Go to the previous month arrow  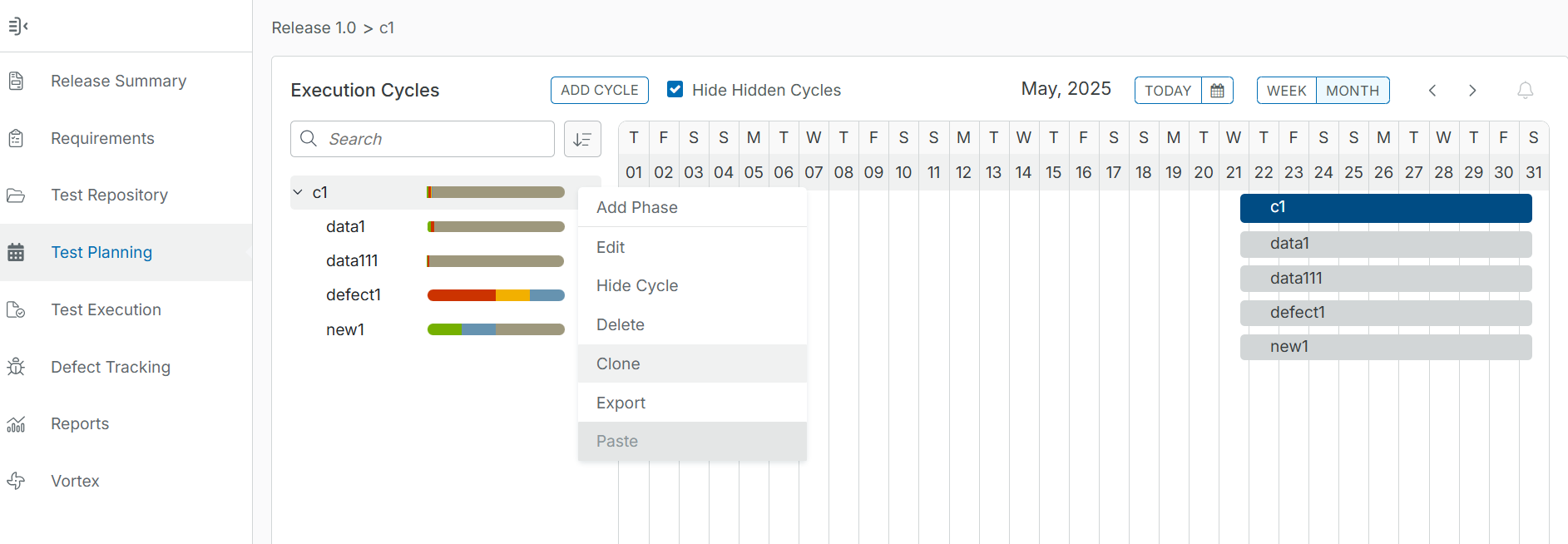point(1432,91)
